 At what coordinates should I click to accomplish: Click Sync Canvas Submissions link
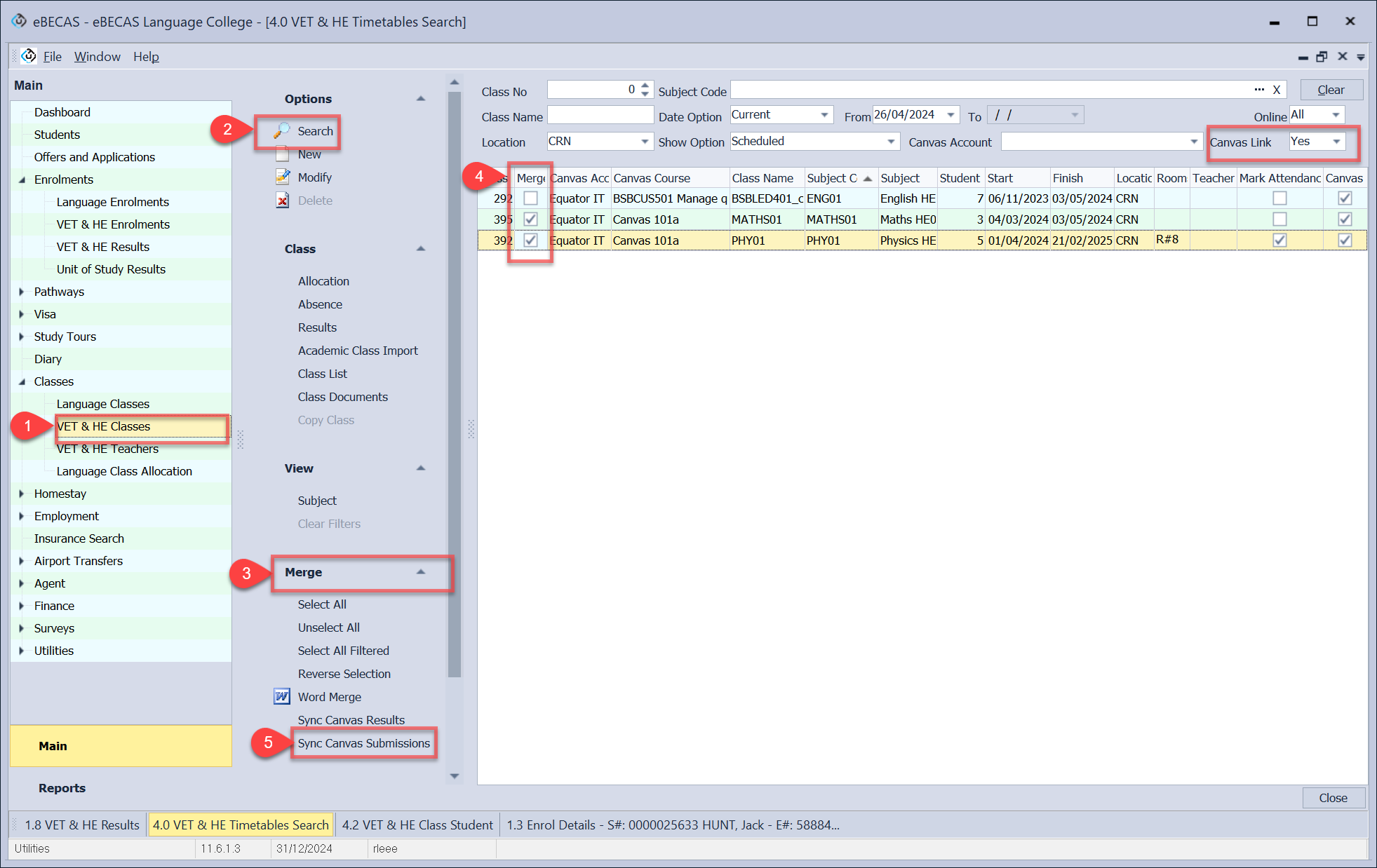point(363,743)
